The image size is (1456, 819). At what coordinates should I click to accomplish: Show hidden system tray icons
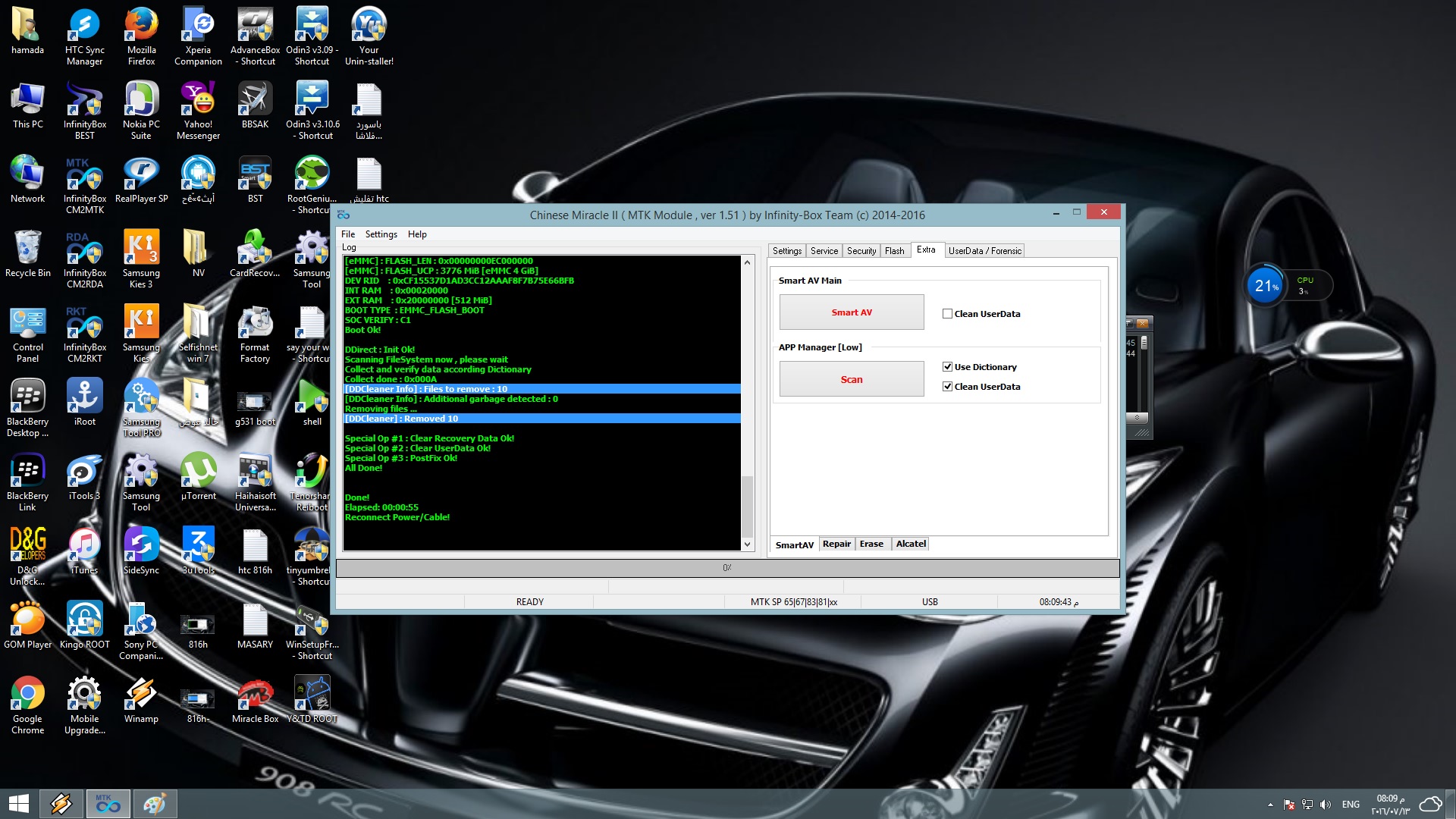pyautogui.click(x=1270, y=805)
